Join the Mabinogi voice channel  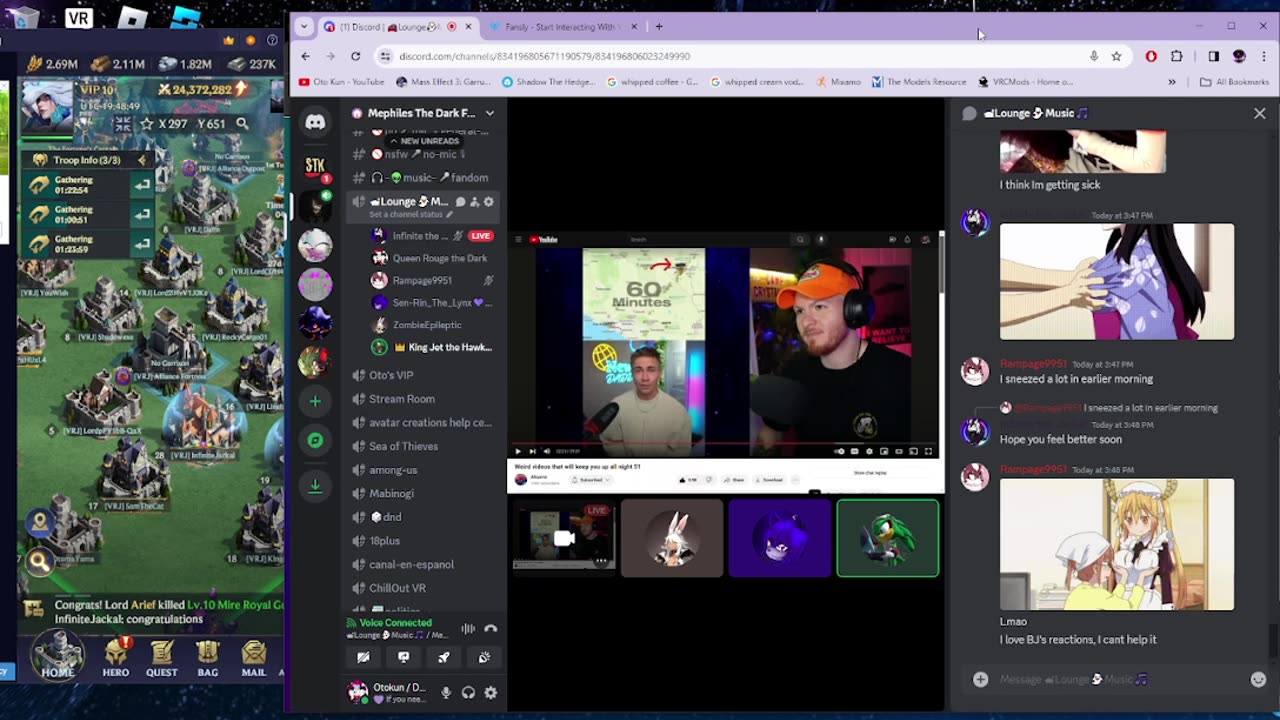point(425,493)
